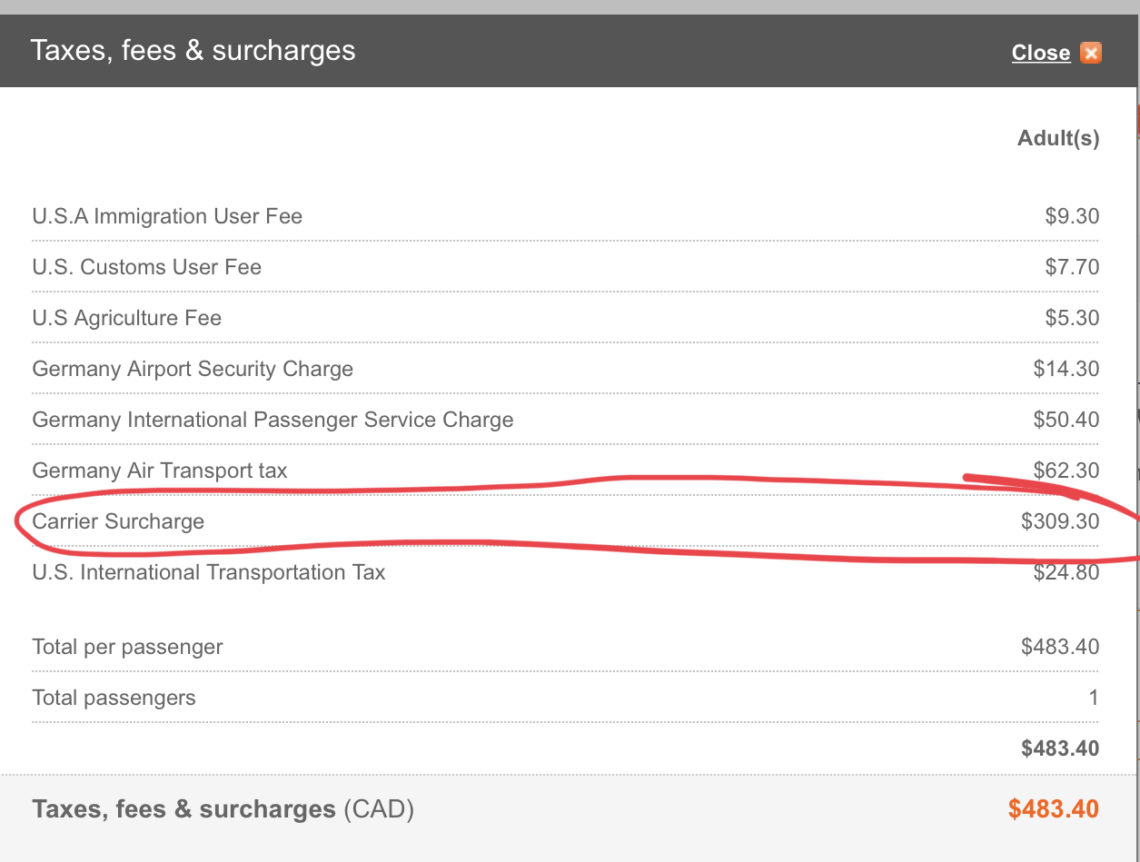This screenshot has width=1140, height=862.
Task: Click the Germany Airport Security Charge entry
Action: 193,369
